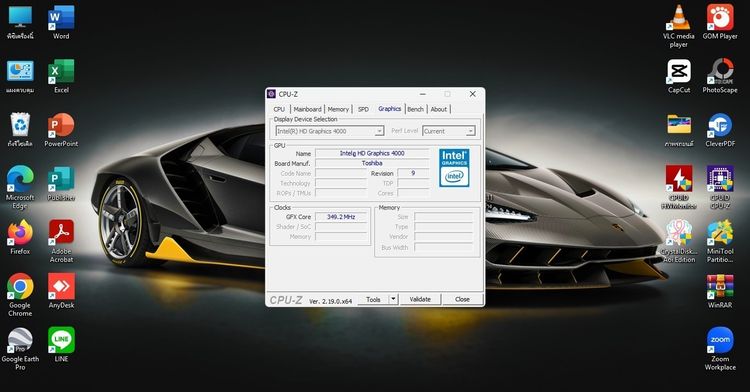Switch to the About tab

click(439, 109)
